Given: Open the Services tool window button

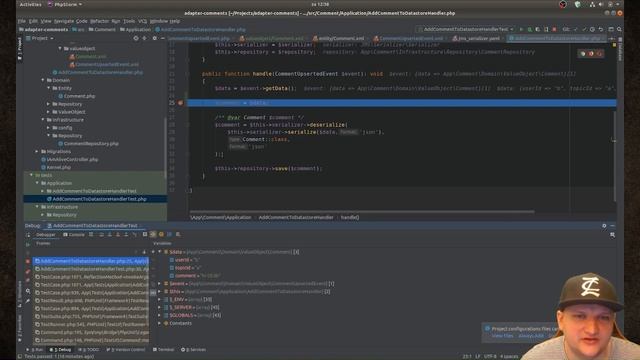Looking at the screenshot, I should pos(193,349).
